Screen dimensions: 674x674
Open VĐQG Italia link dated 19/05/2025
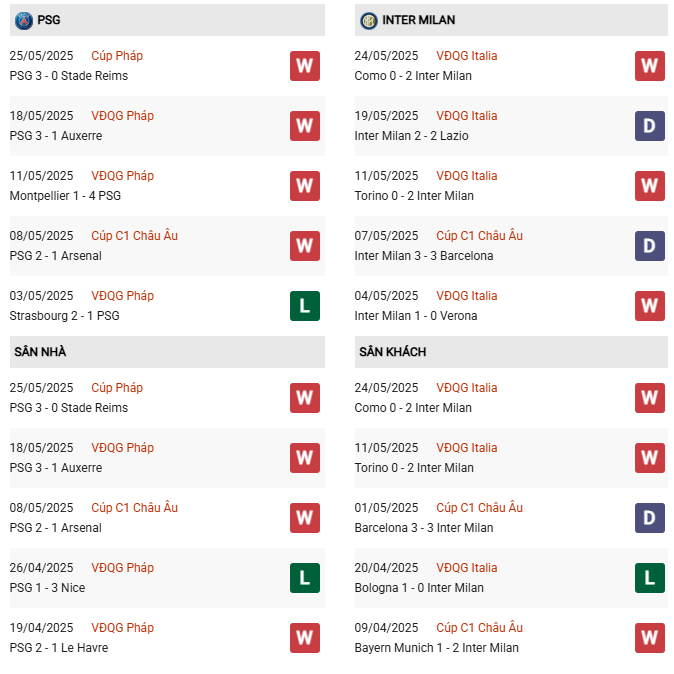[466, 116]
